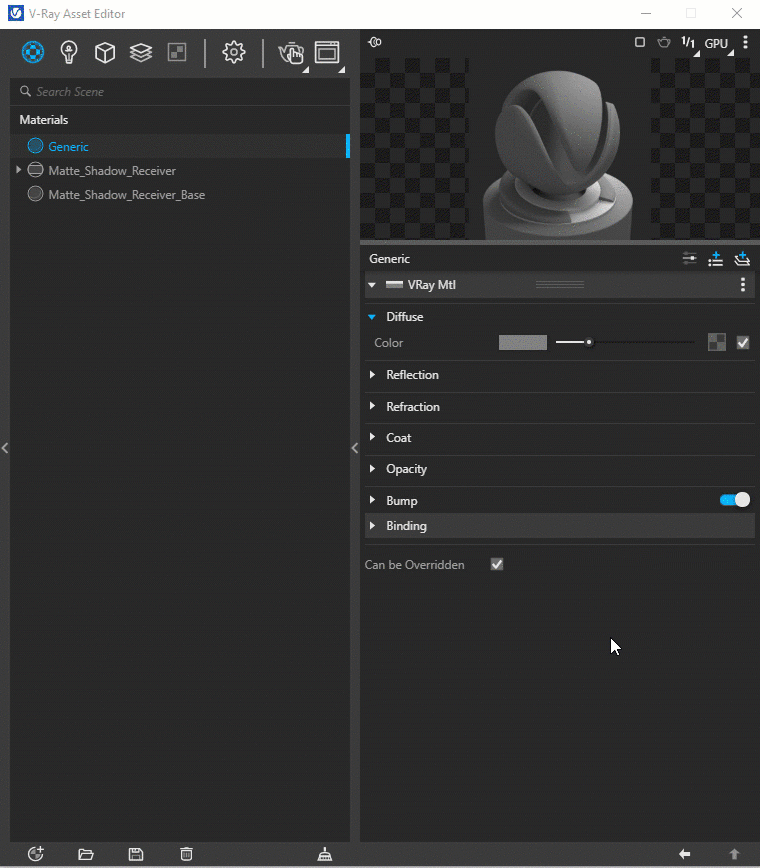The image size is (760, 868).
Task: Open the Lights category bulb icon
Action: pyautogui.click(x=69, y=53)
